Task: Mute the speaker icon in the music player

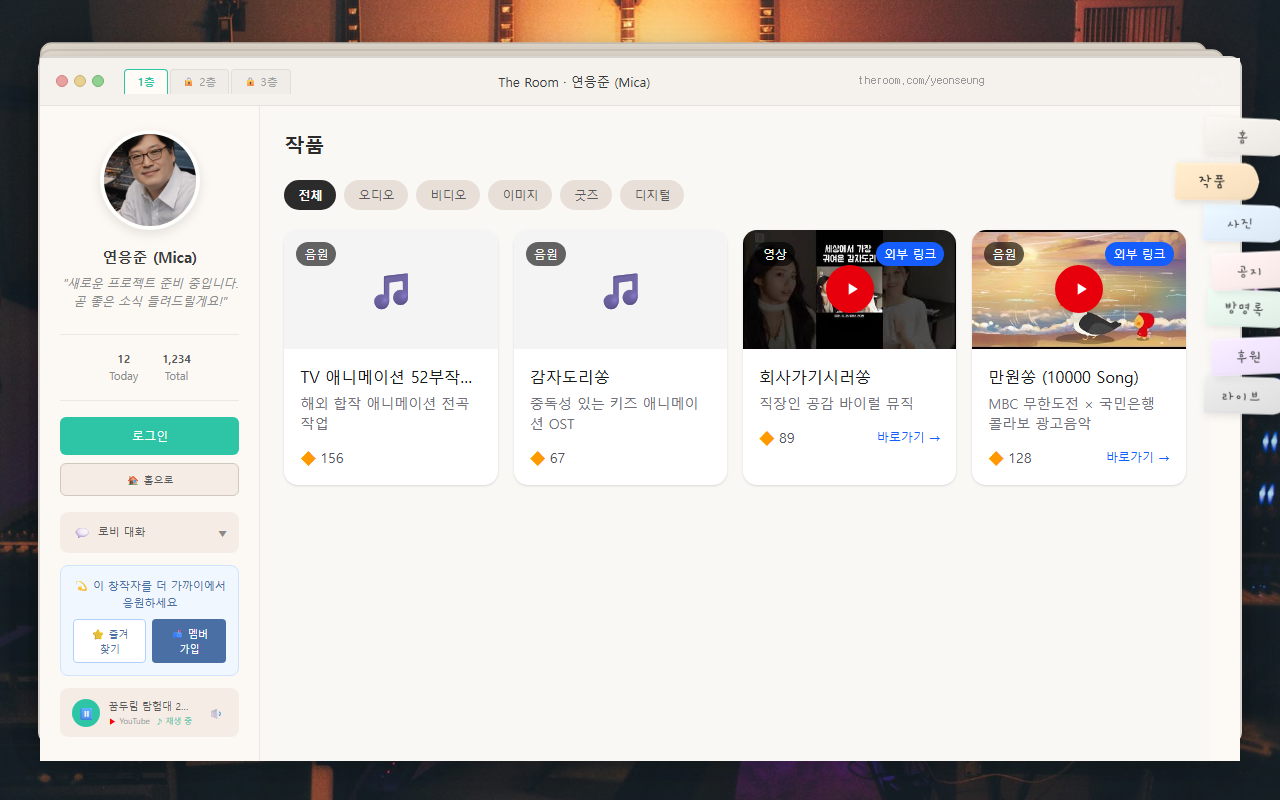Action: [215, 713]
